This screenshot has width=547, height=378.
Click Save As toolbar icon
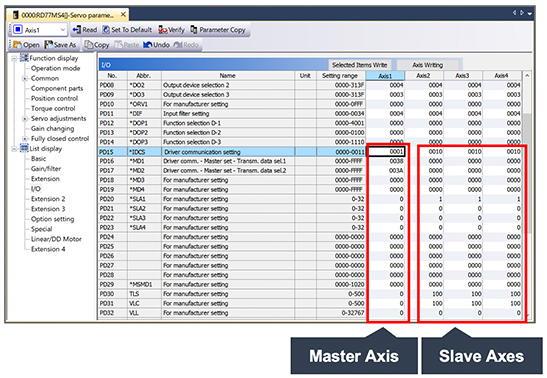click(x=48, y=45)
